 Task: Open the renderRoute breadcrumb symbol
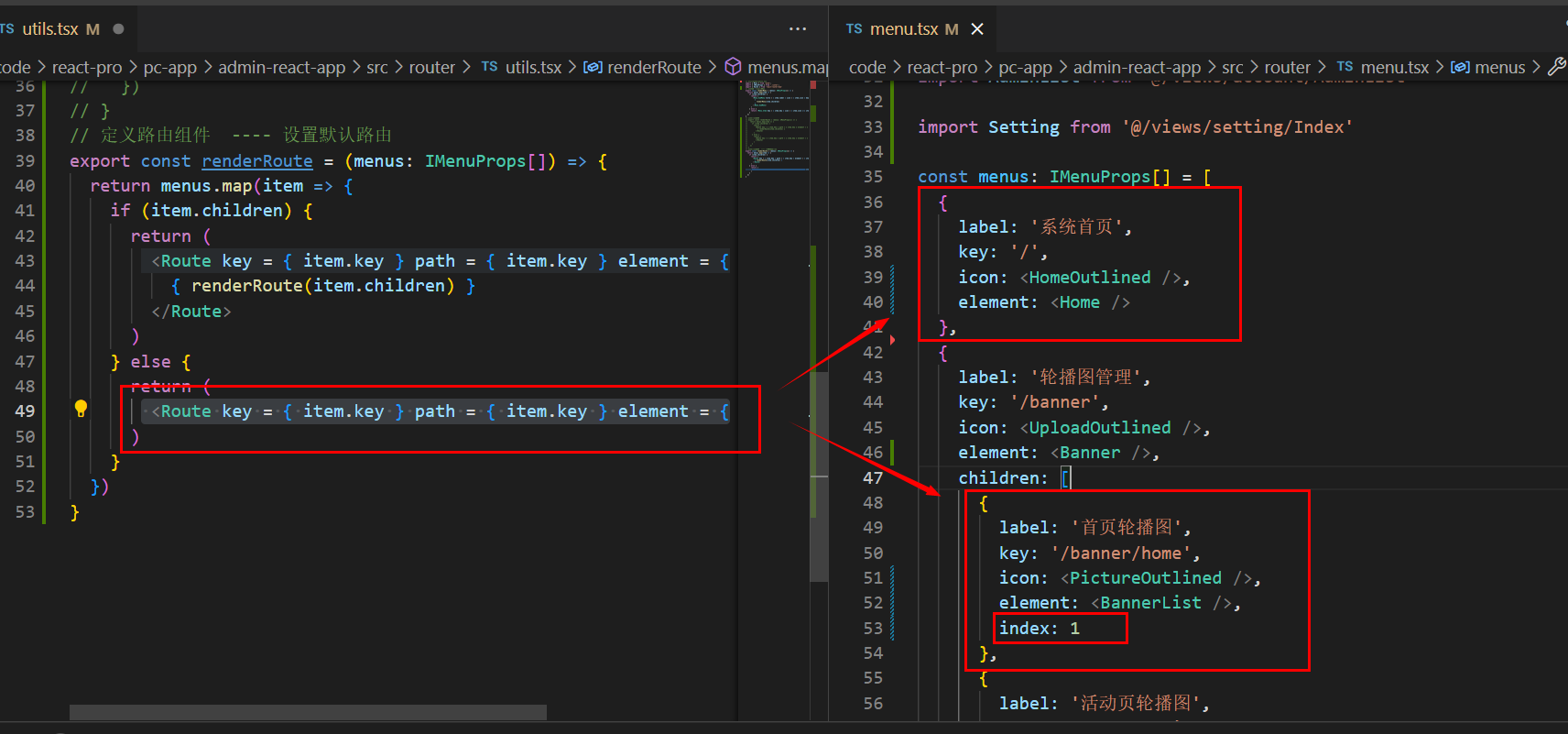[654, 67]
